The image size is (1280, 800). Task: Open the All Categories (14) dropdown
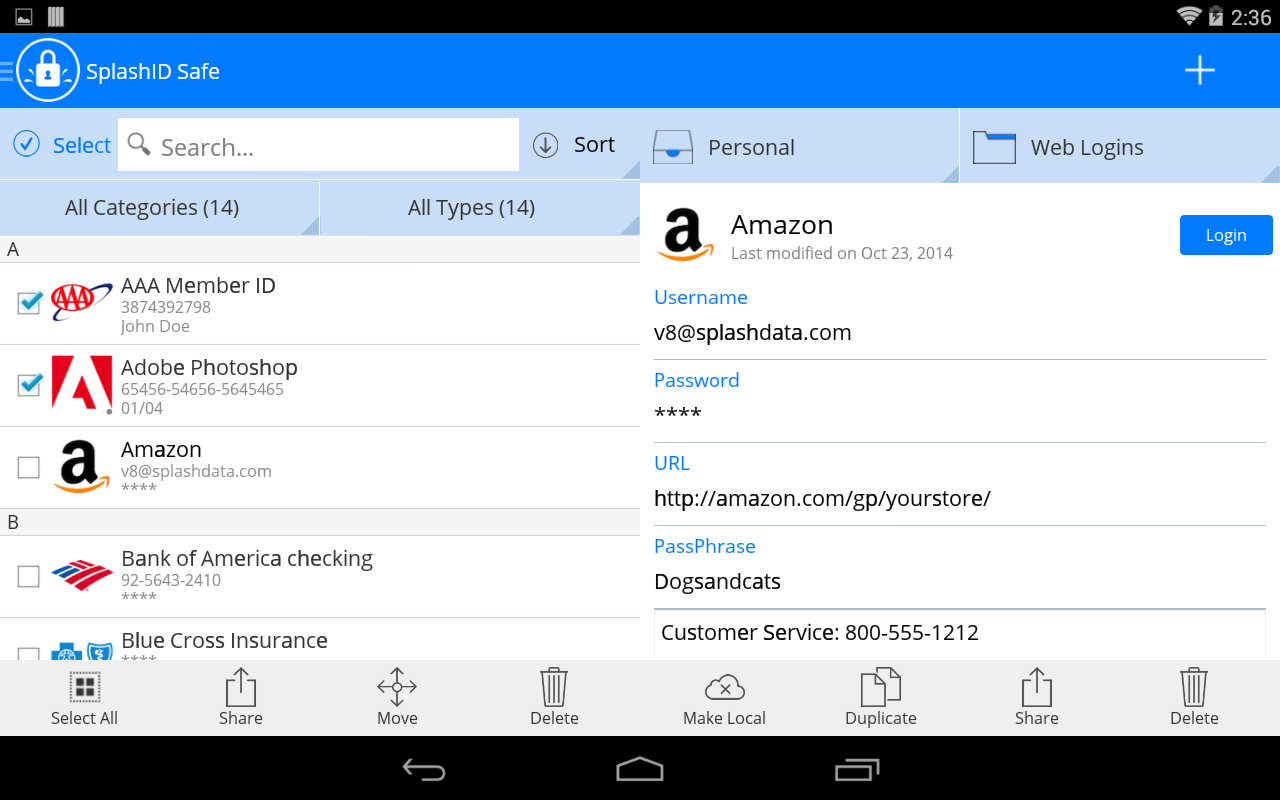click(160, 208)
